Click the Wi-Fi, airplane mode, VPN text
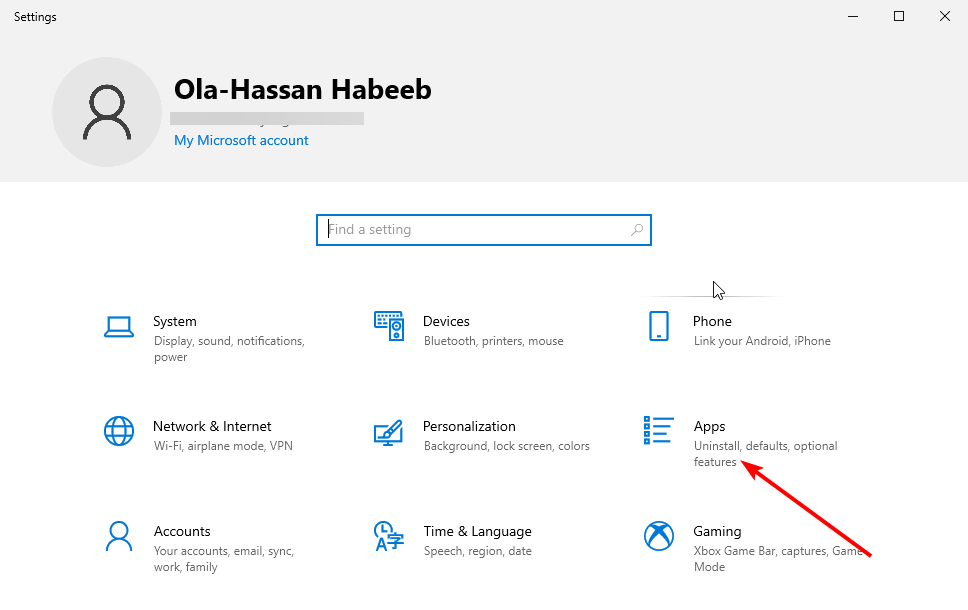This screenshot has width=968, height=610. click(223, 446)
